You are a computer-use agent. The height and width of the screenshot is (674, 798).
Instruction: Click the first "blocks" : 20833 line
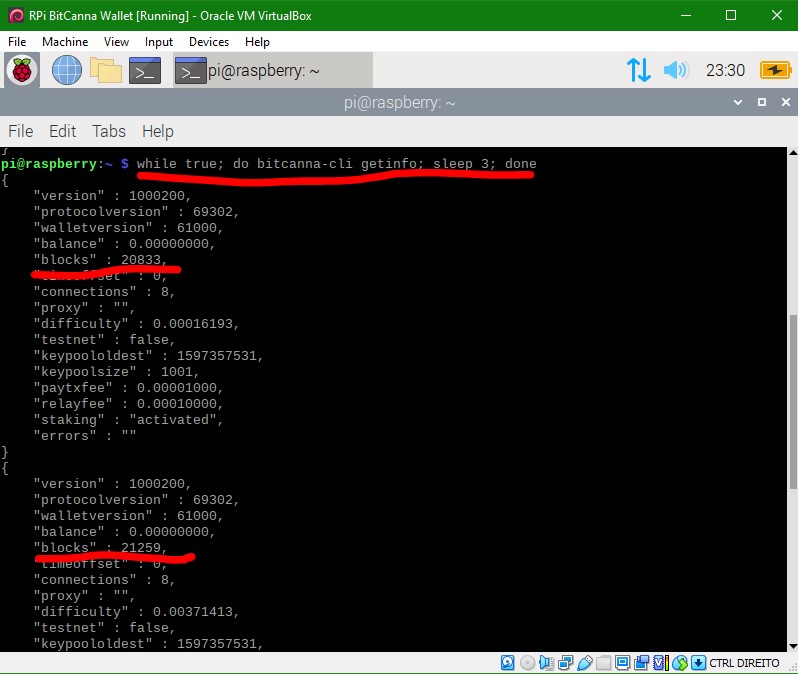[100, 260]
